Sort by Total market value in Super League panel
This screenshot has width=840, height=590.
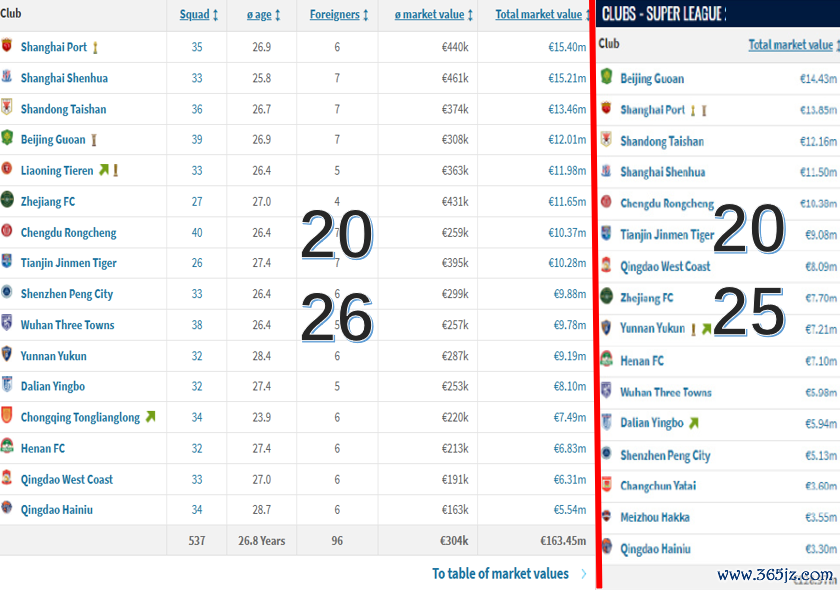(x=791, y=45)
